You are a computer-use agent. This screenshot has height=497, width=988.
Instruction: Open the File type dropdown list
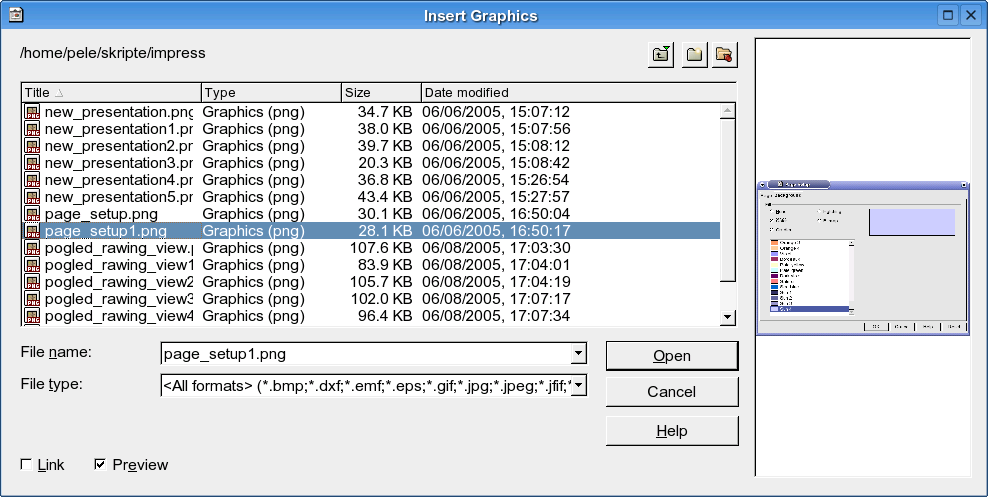(x=578, y=385)
